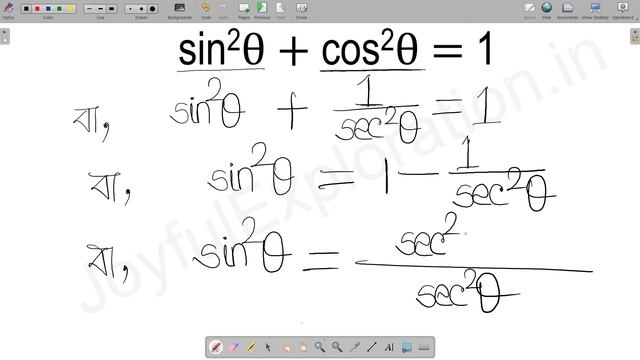Image resolution: width=640 pixels, height=360 pixels.
Task: Open the Backgrounds chooser
Action: click(x=180, y=10)
